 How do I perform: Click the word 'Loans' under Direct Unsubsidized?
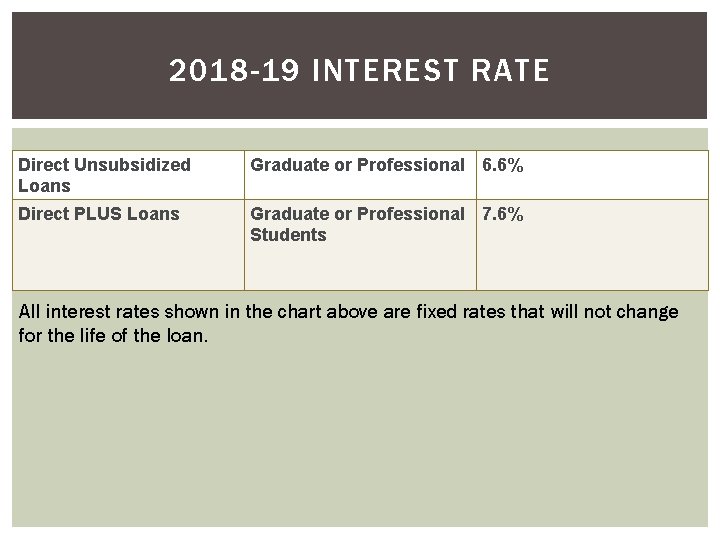44,186
